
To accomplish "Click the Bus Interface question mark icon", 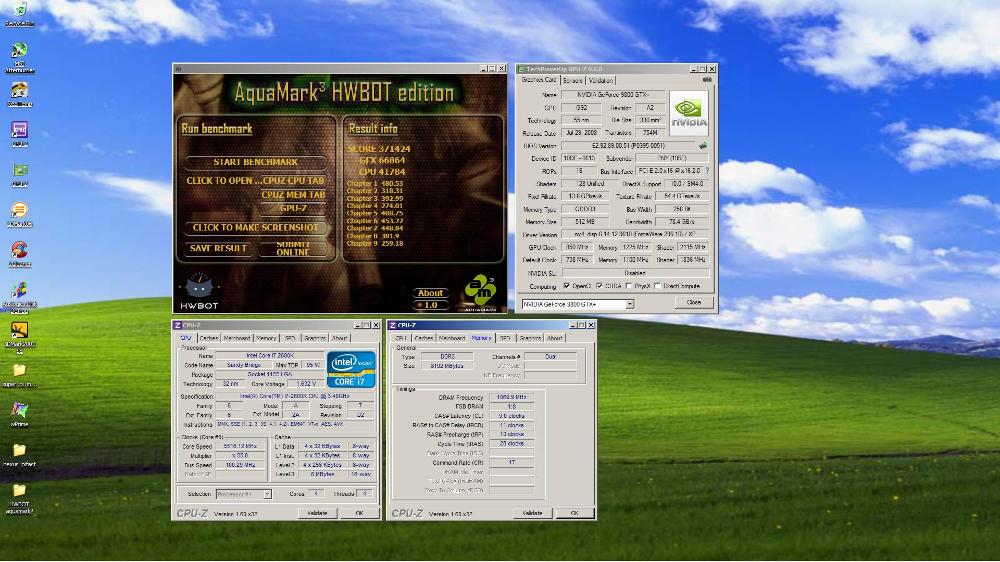I will click(x=707, y=171).
